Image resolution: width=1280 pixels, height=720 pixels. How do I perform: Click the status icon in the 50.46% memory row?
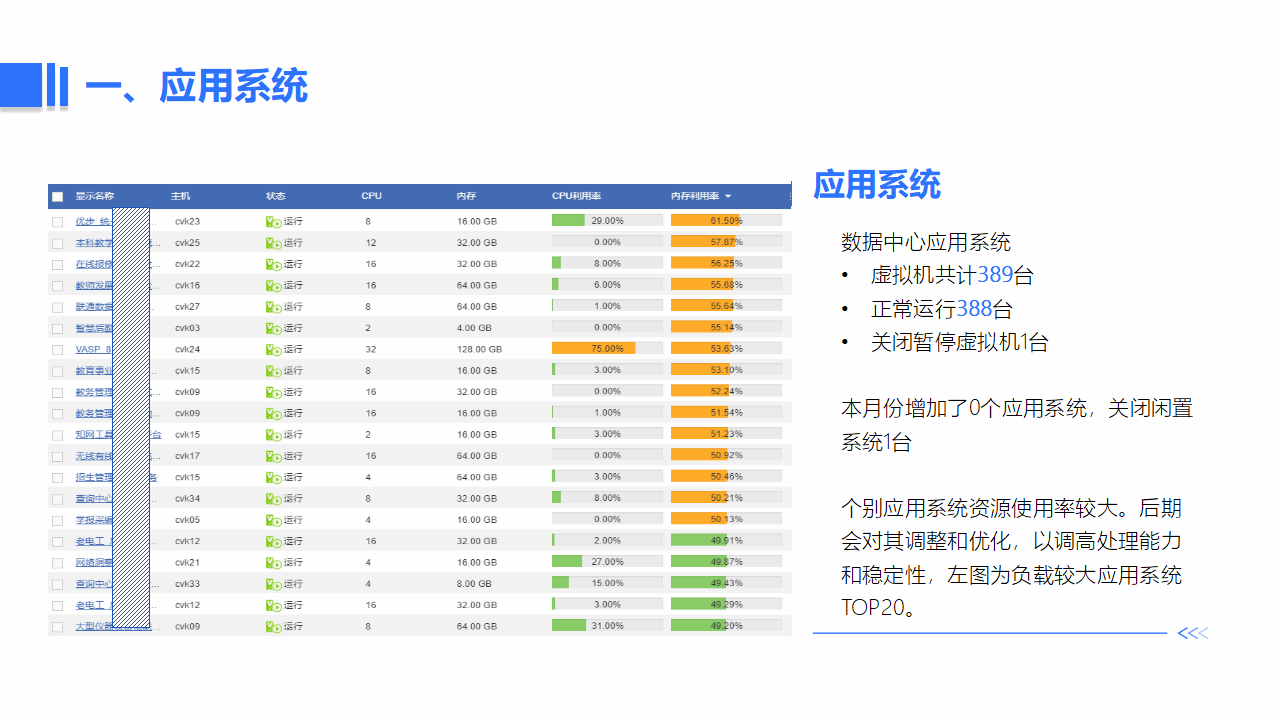pos(273,477)
